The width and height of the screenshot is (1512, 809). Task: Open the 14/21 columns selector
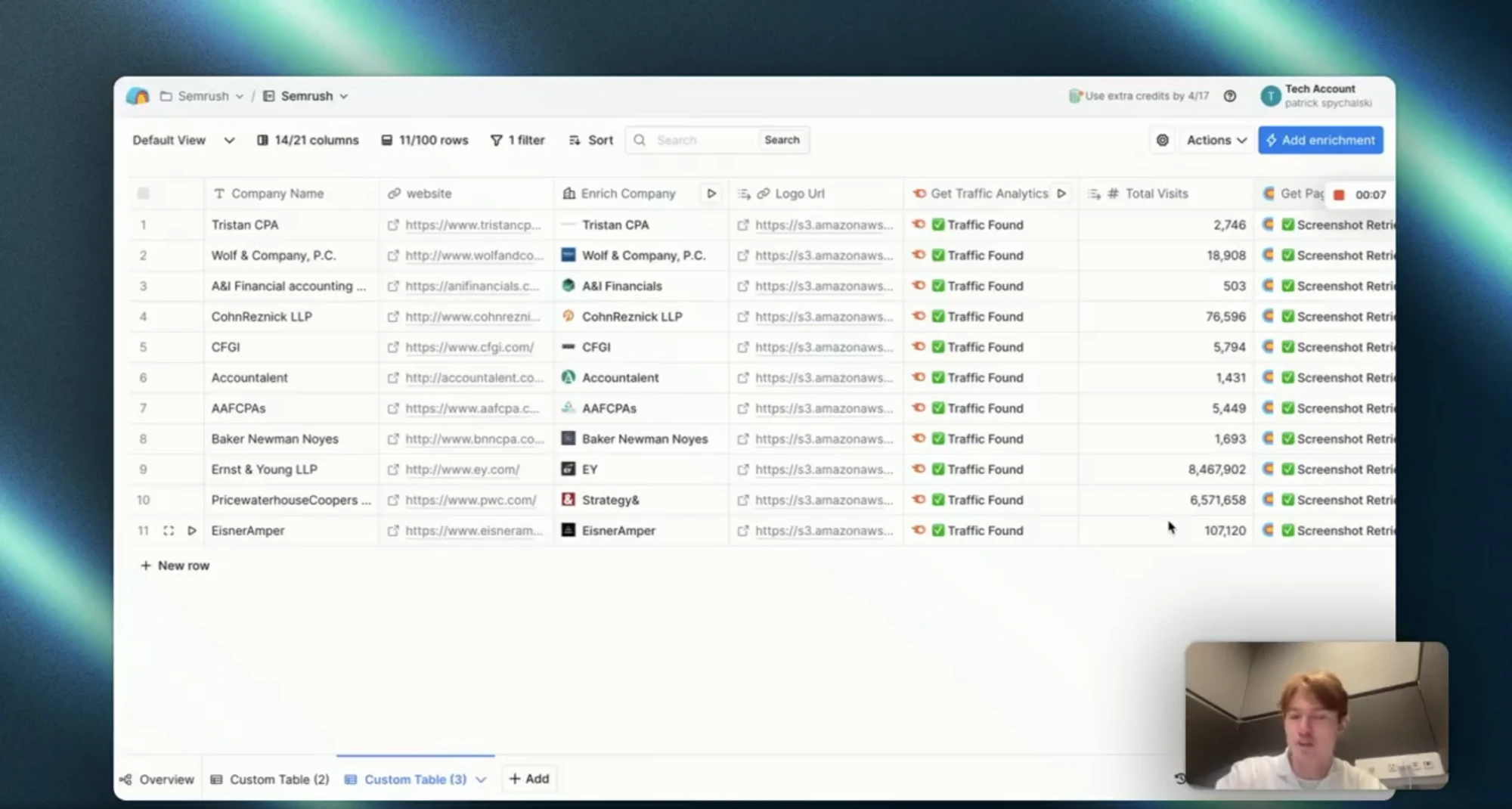[308, 140]
